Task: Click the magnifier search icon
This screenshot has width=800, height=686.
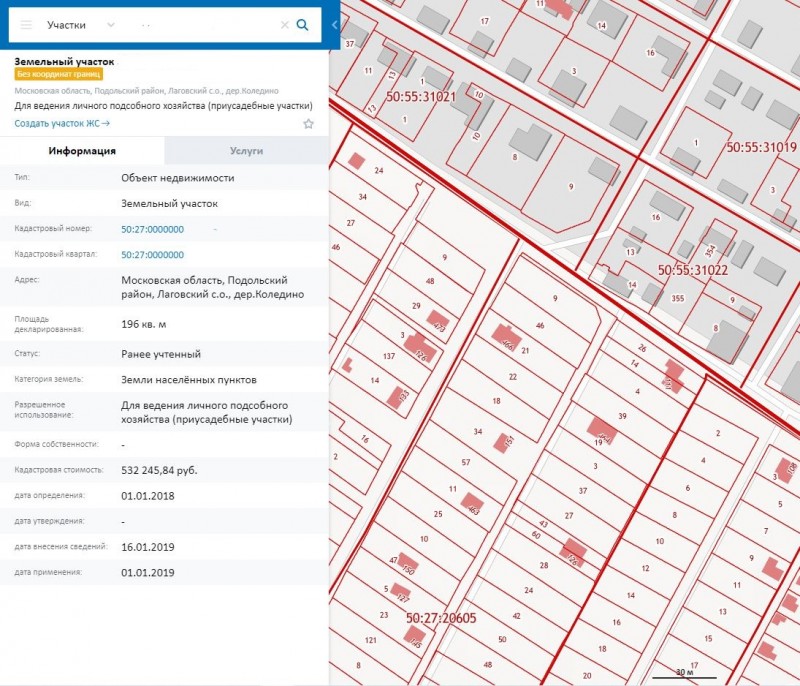Action: (x=303, y=24)
